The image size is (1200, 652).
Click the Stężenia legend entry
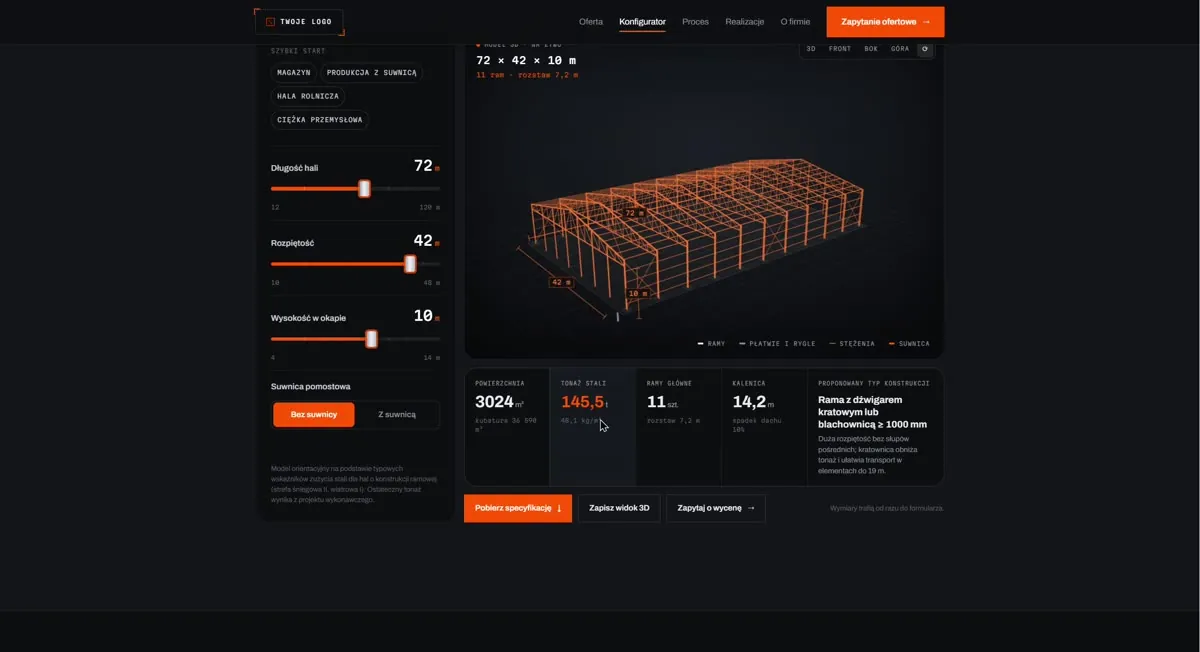[852, 344]
